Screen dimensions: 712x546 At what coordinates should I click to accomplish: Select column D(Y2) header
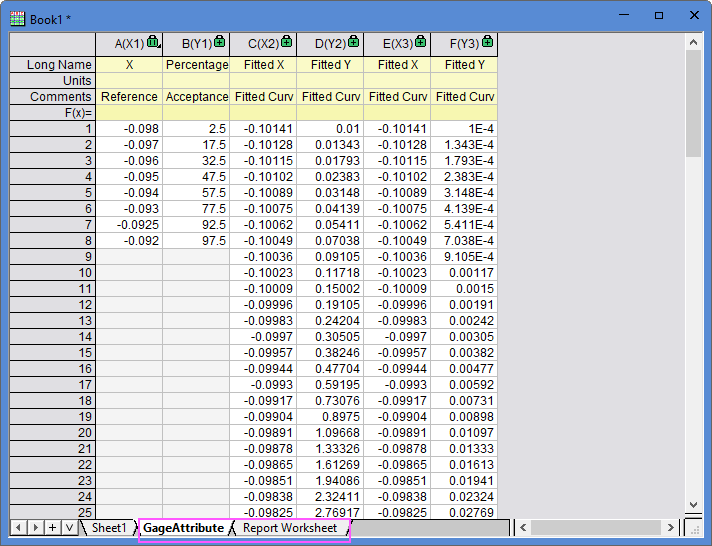[x=330, y=44]
